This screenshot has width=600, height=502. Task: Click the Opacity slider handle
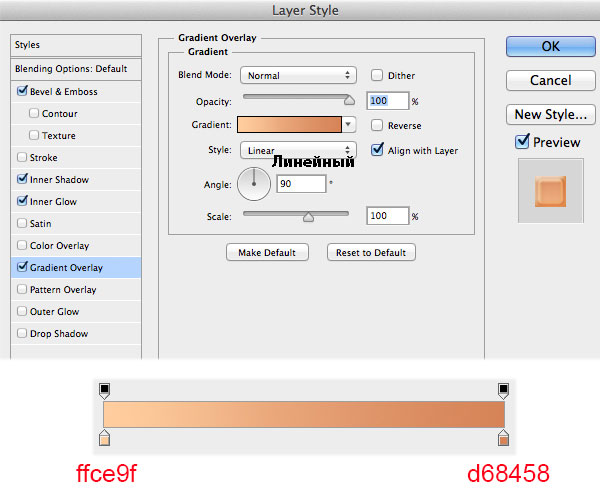[x=349, y=100]
